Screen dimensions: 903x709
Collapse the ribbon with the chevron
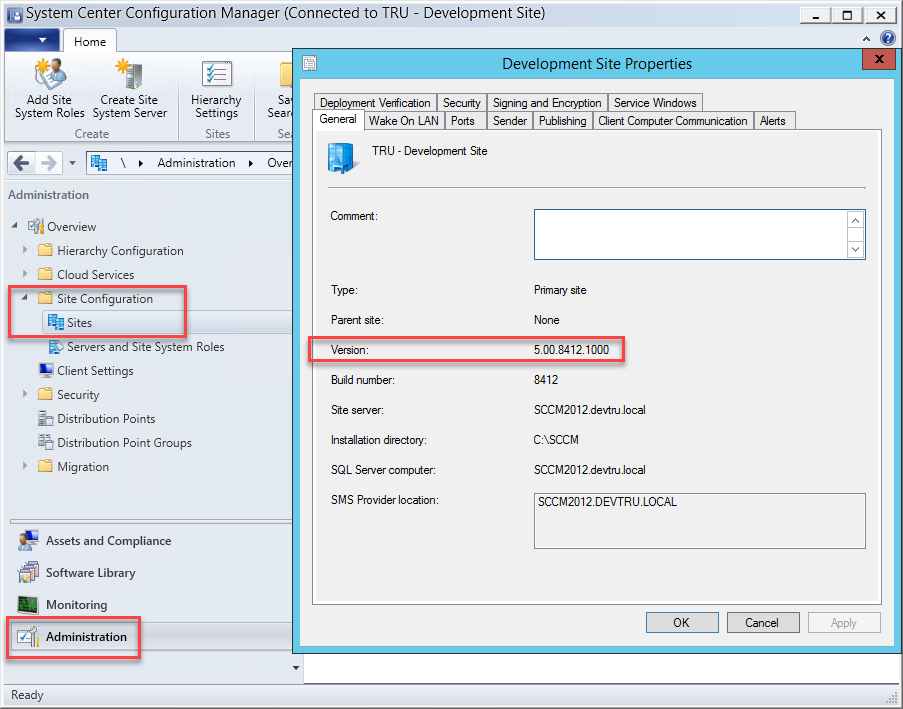click(x=866, y=39)
